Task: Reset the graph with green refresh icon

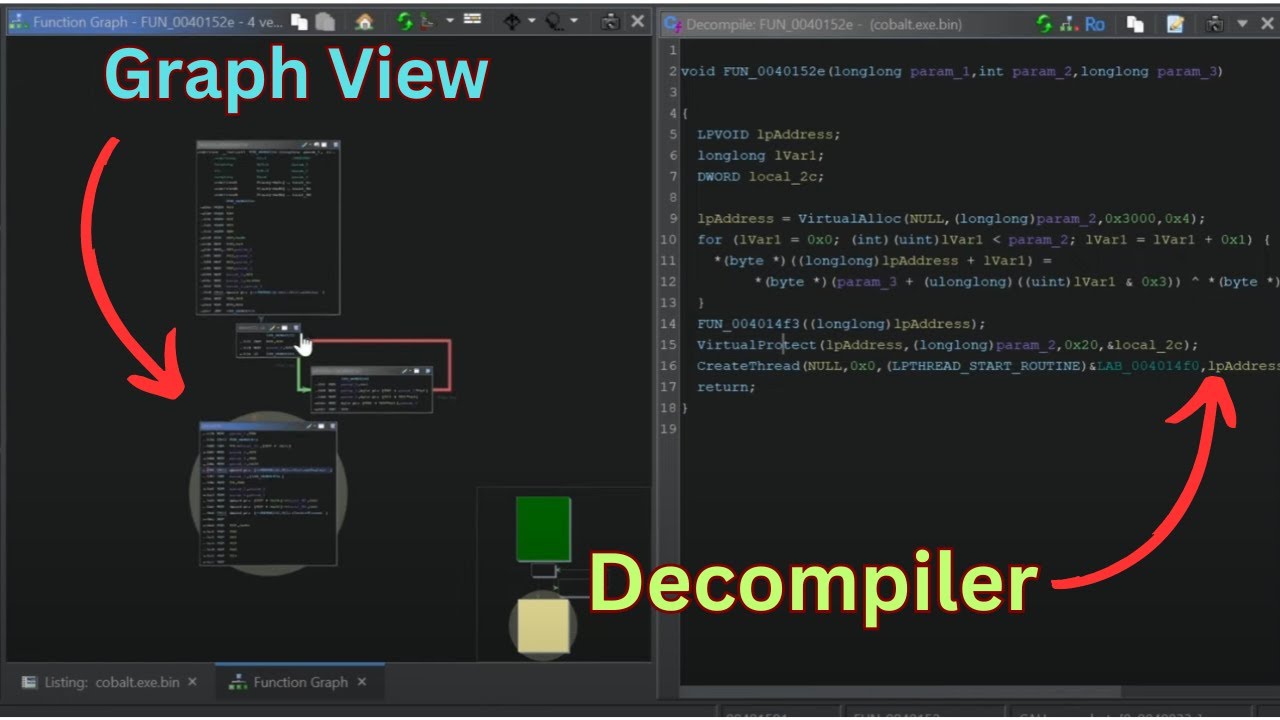Action: [x=405, y=21]
